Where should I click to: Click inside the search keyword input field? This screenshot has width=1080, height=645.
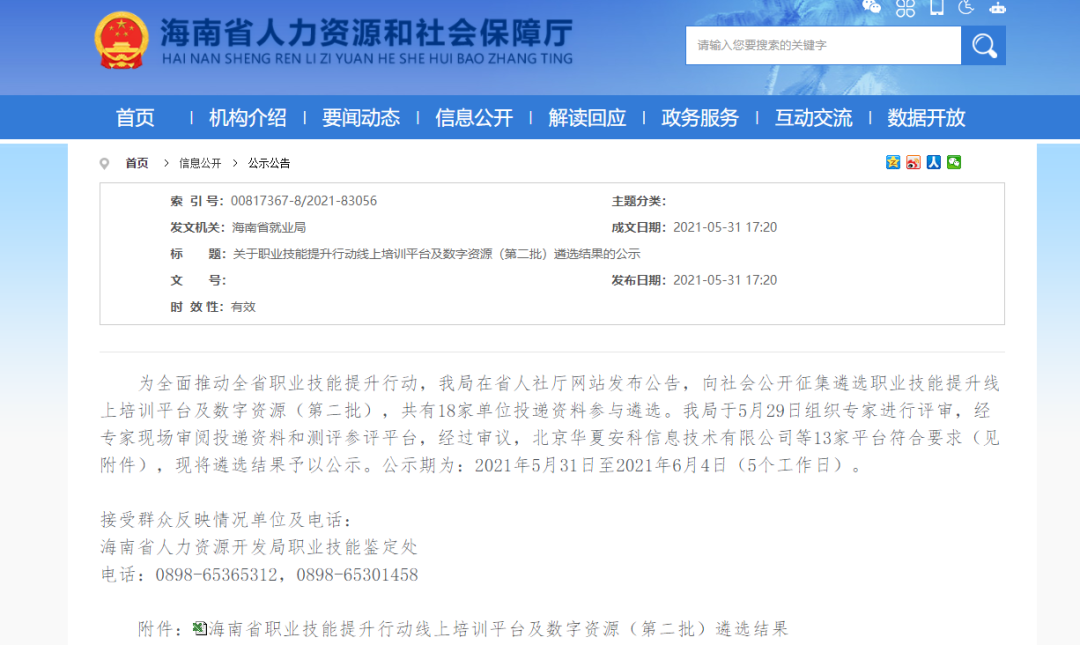[820, 45]
